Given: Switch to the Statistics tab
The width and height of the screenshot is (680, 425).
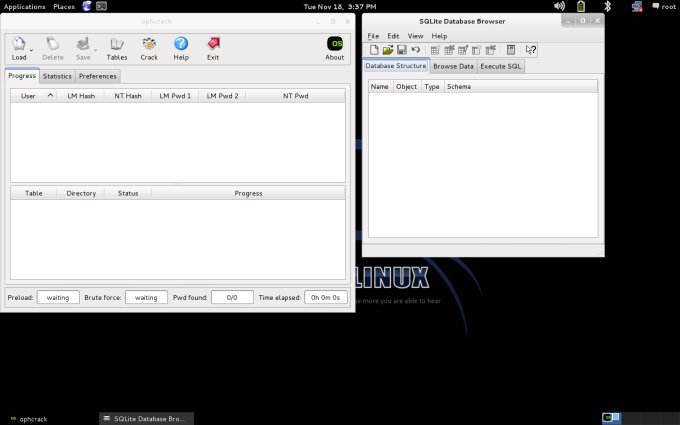Looking at the screenshot, I should click(57, 76).
